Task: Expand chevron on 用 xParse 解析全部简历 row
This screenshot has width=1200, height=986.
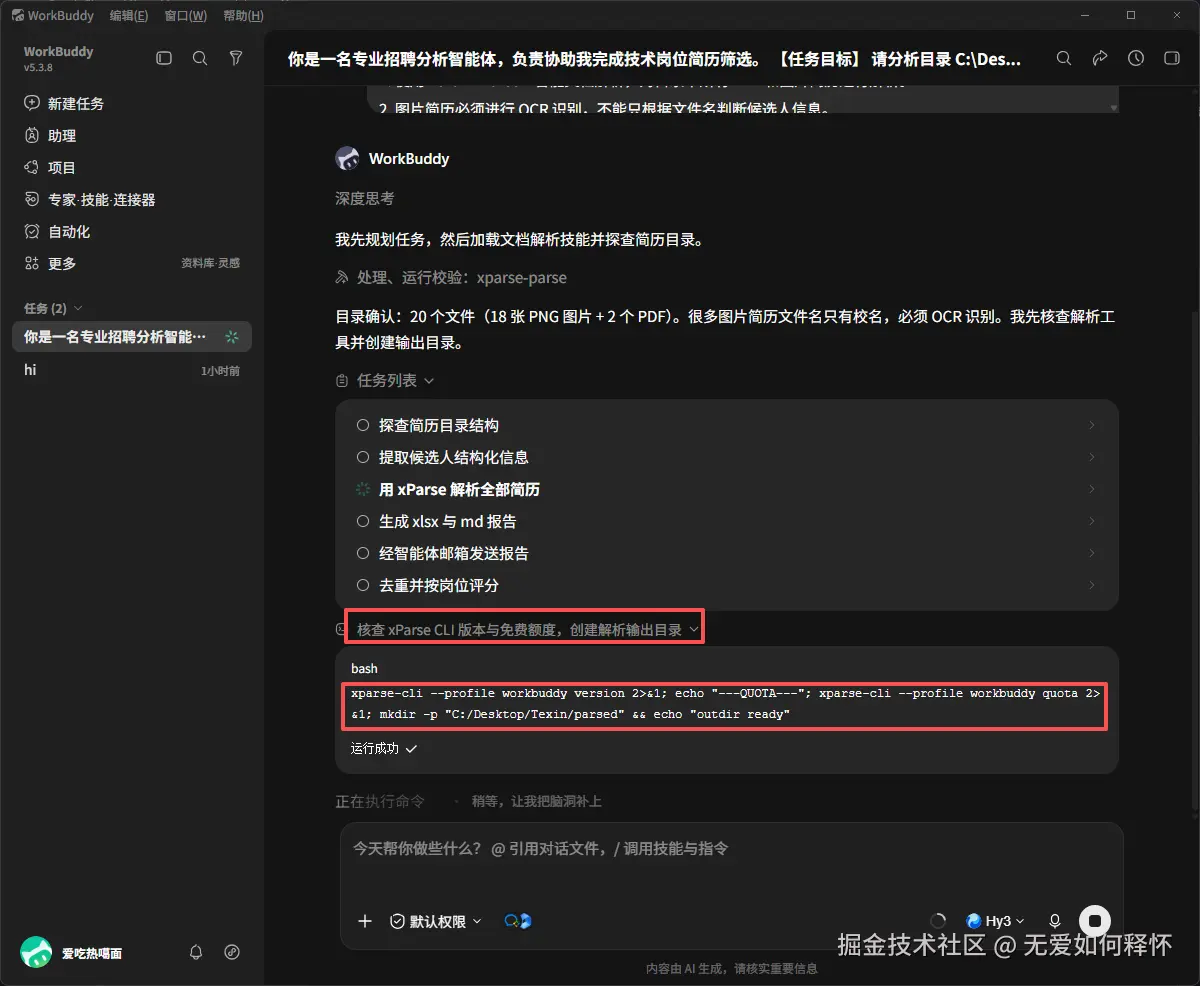Action: [x=1091, y=489]
